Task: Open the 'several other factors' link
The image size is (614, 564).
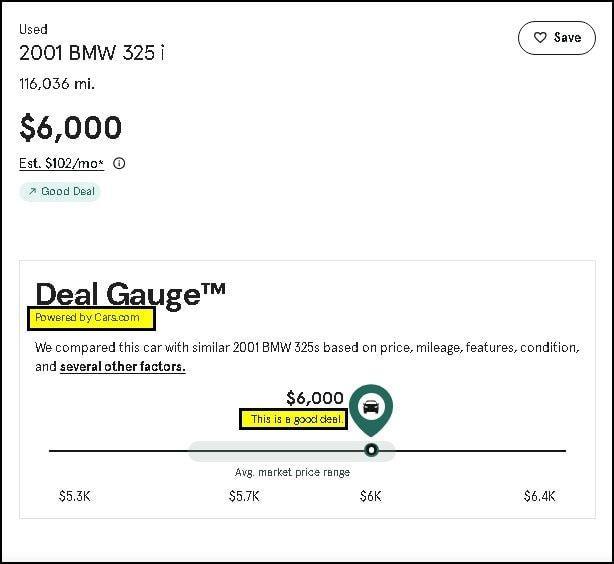Action: coord(122,367)
